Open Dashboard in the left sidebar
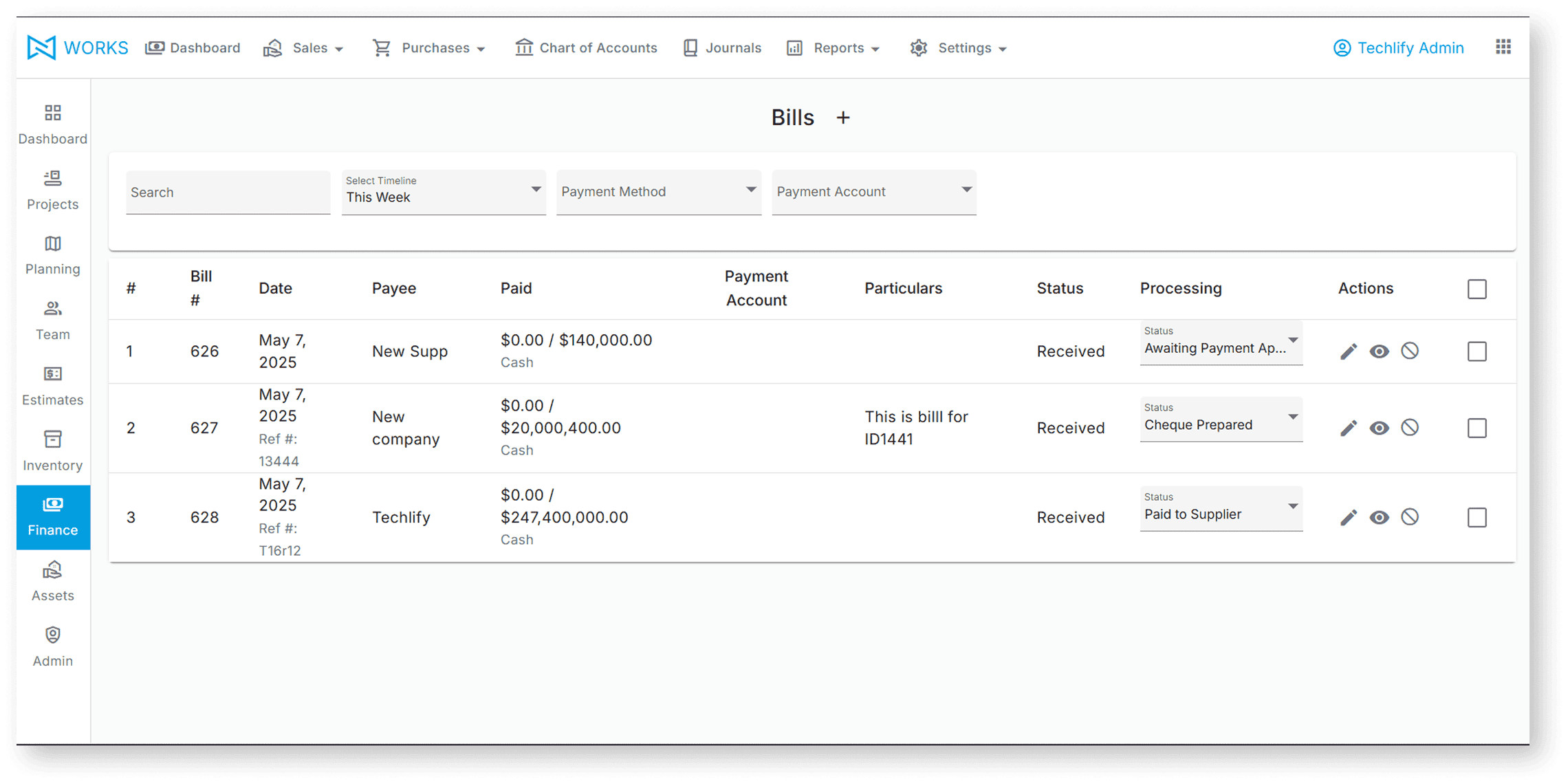Viewport: 1568px width, 784px height. (x=53, y=124)
